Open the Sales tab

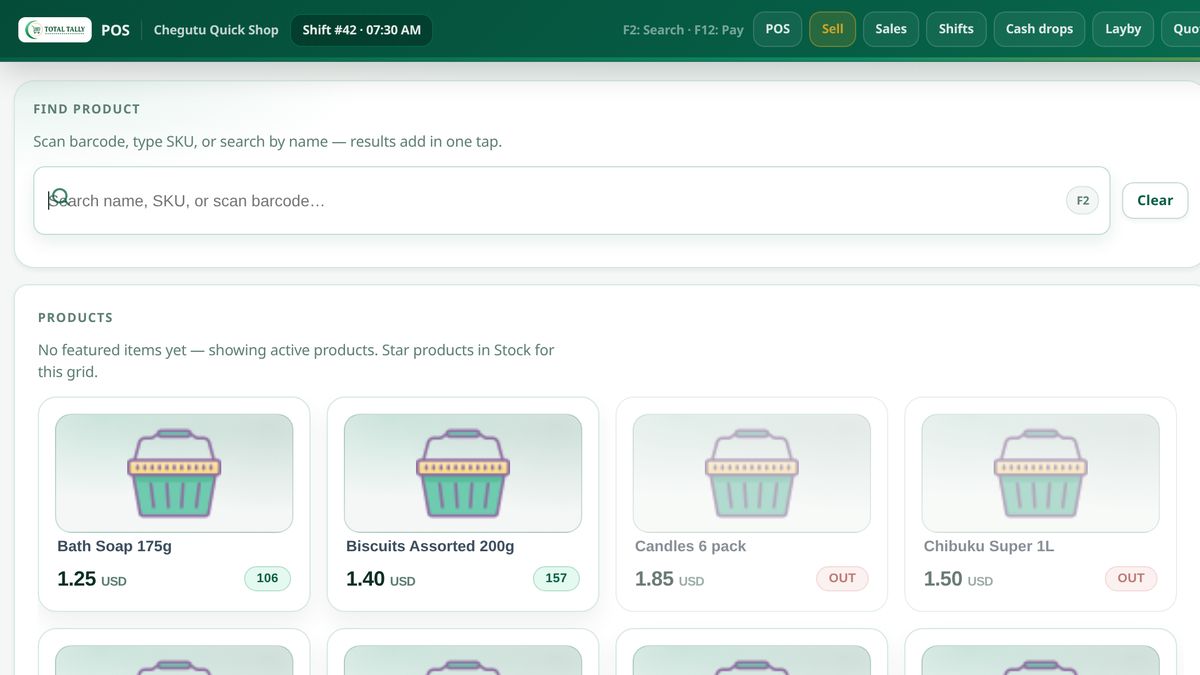tap(891, 29)
